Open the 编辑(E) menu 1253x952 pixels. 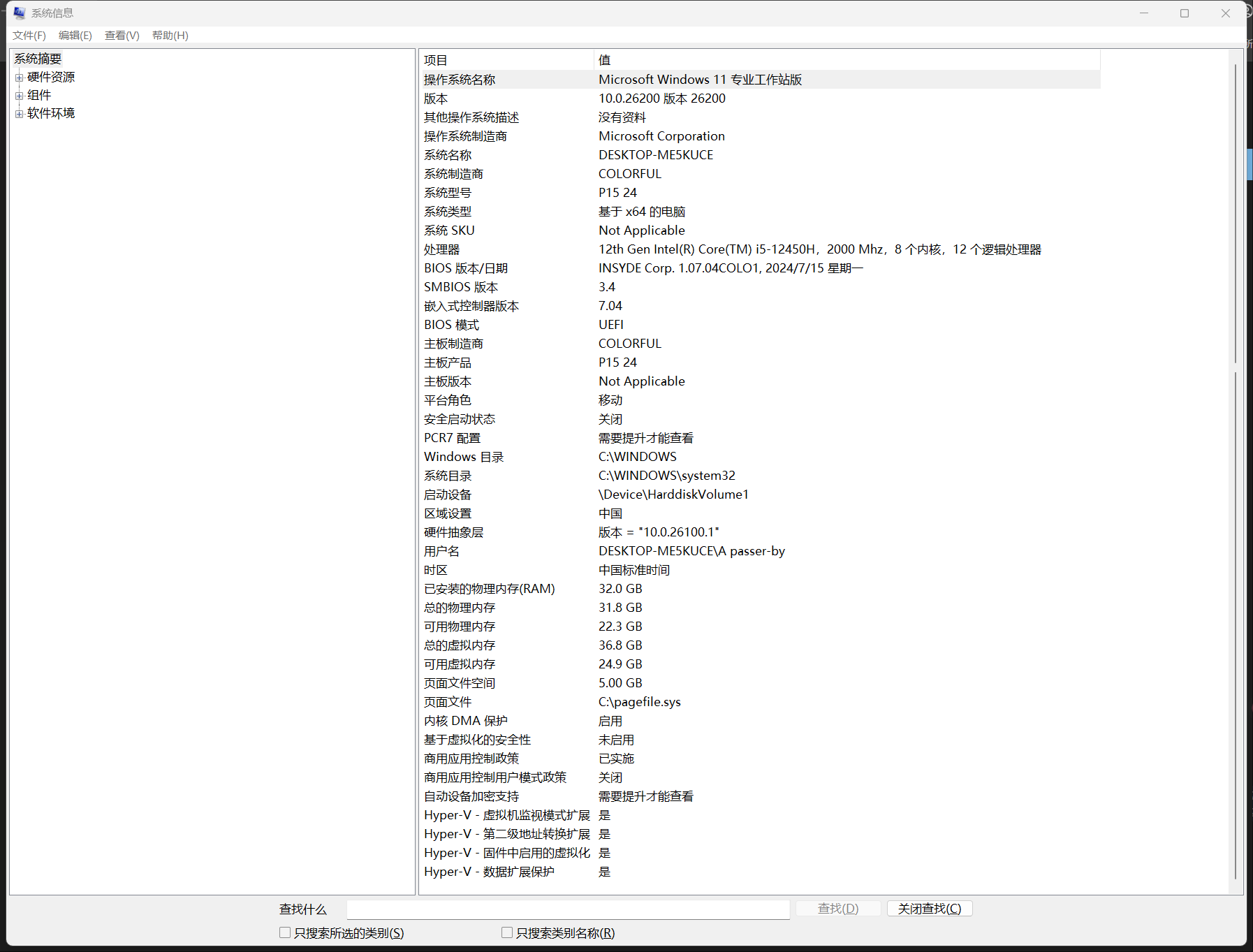click(75, 36)
